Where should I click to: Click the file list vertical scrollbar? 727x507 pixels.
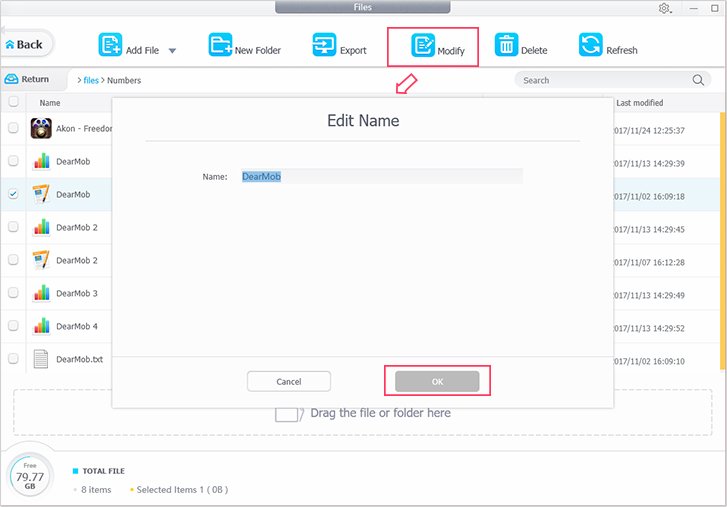pos(723,241)
